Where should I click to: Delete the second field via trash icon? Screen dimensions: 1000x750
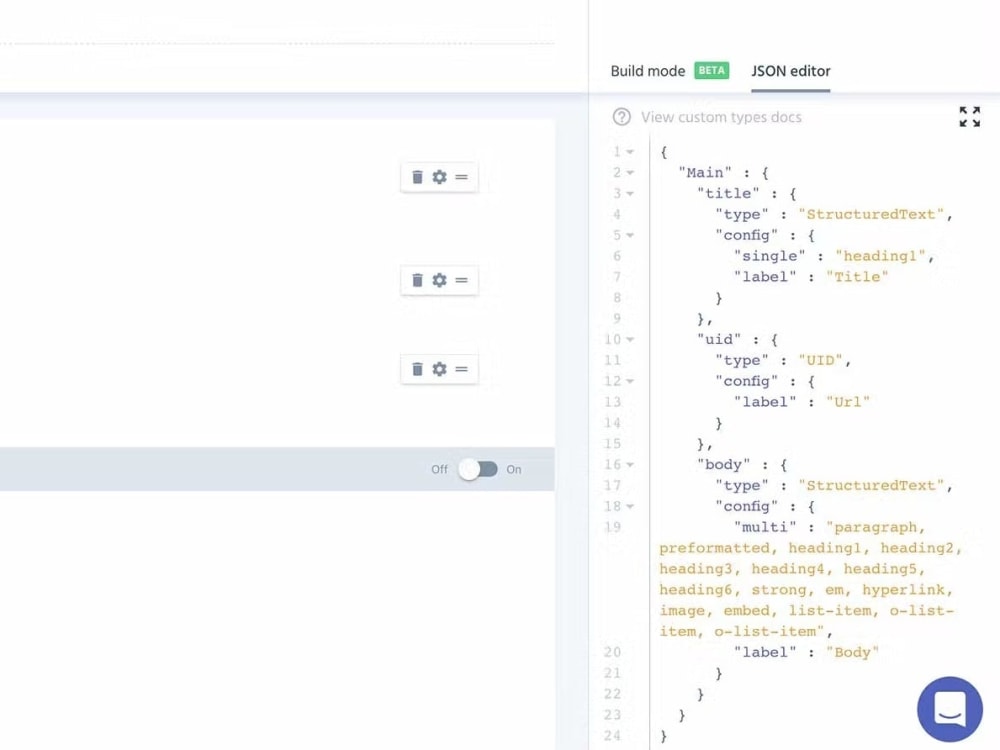coord(417,280)
